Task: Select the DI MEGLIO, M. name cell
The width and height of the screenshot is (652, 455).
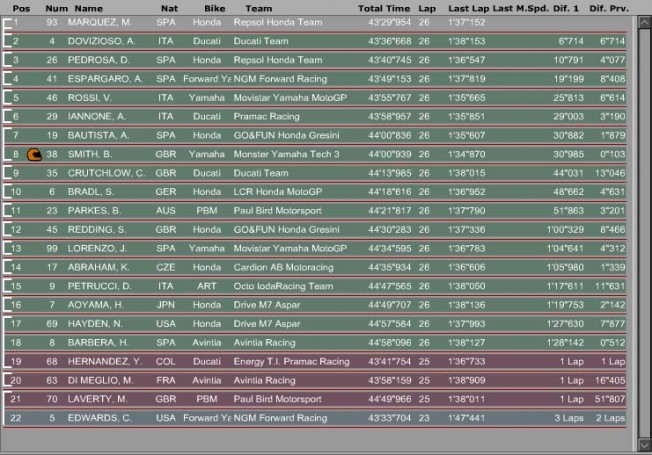Action: (x=101, y=380)
